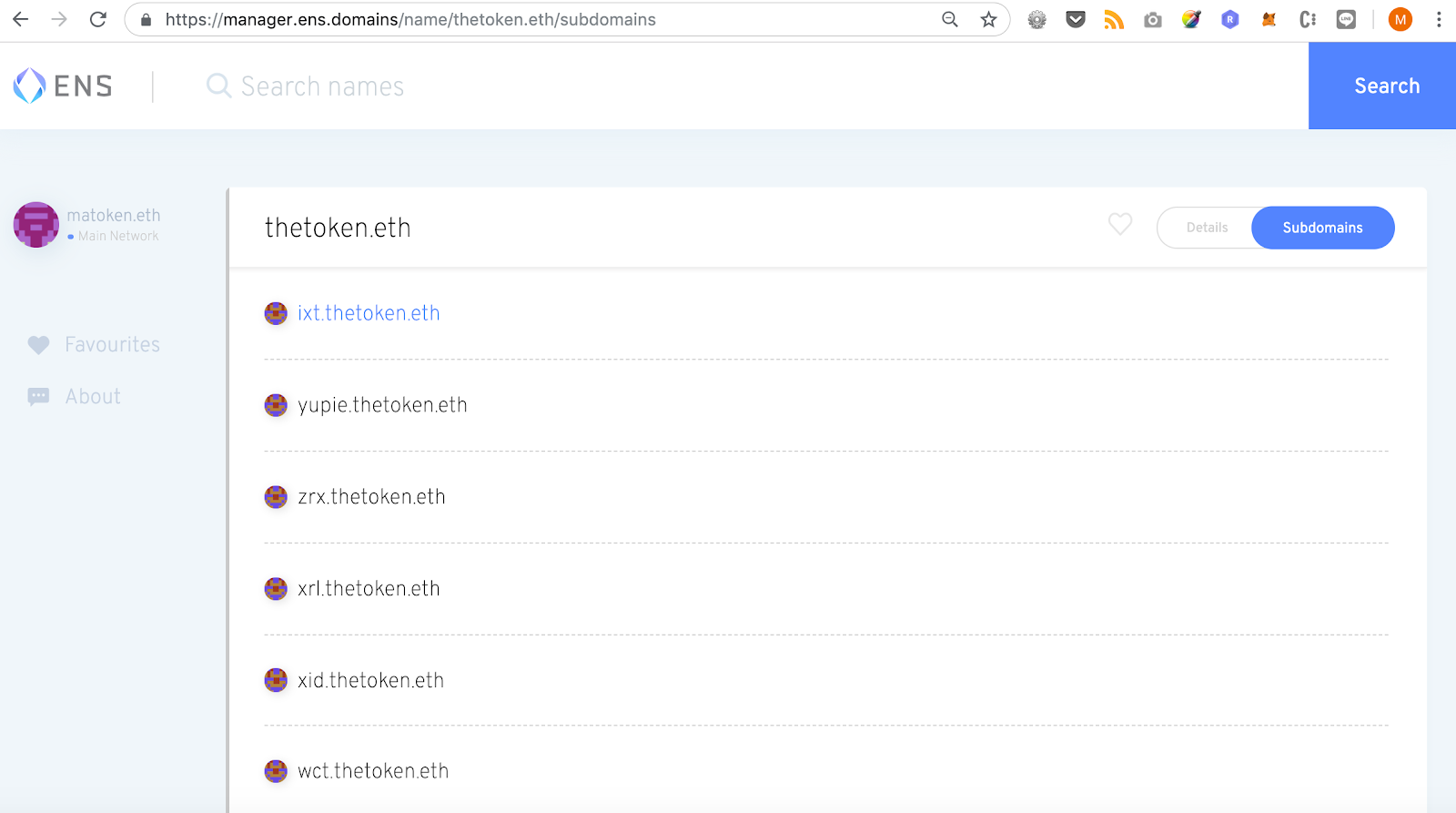This screenshot has width=1456, height=813.
Task: Click the Main Network status label
Action: pos(117,237)
